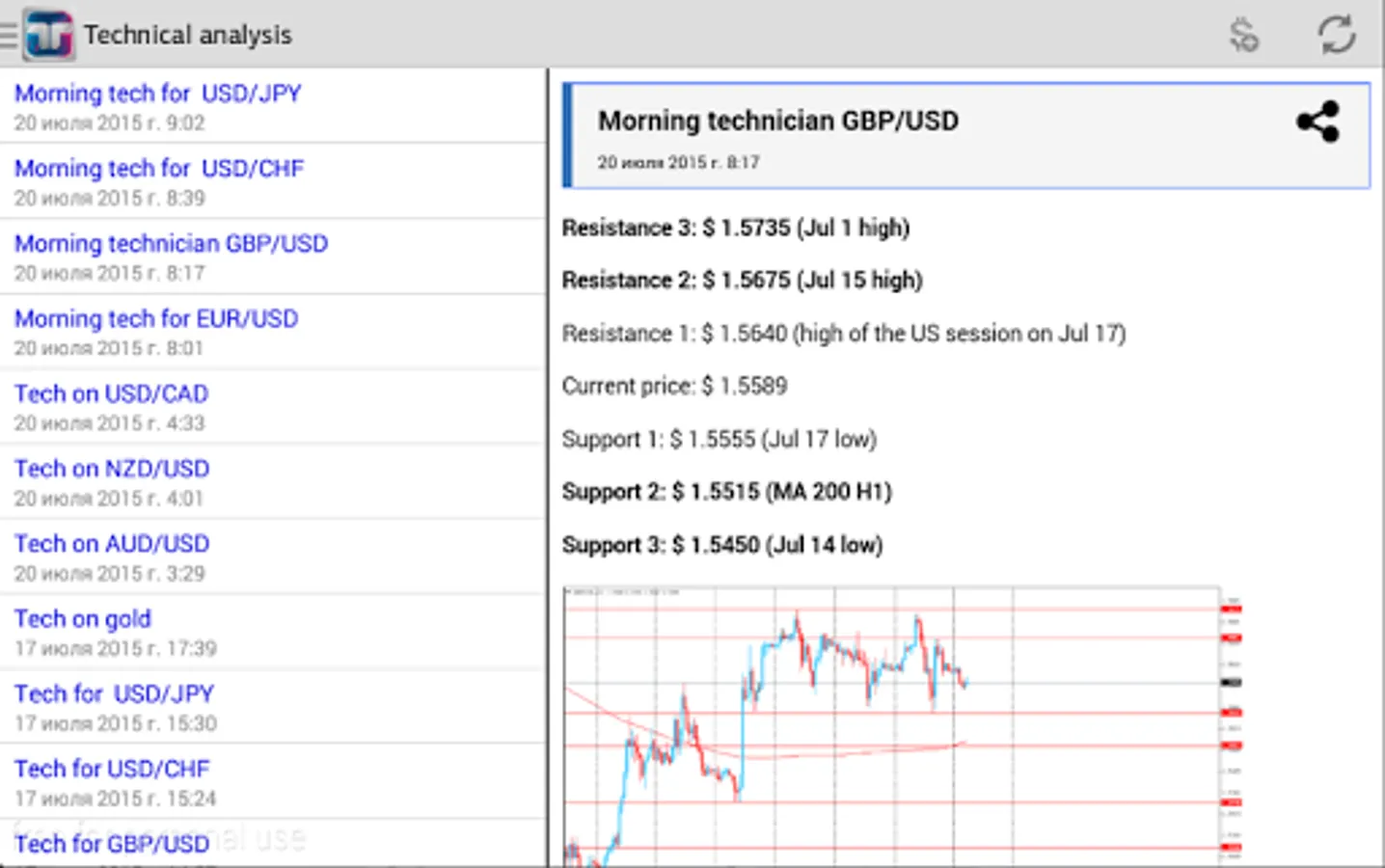Click the Resistance 3 level line
1385x868 pixels.
click(736, 229)
